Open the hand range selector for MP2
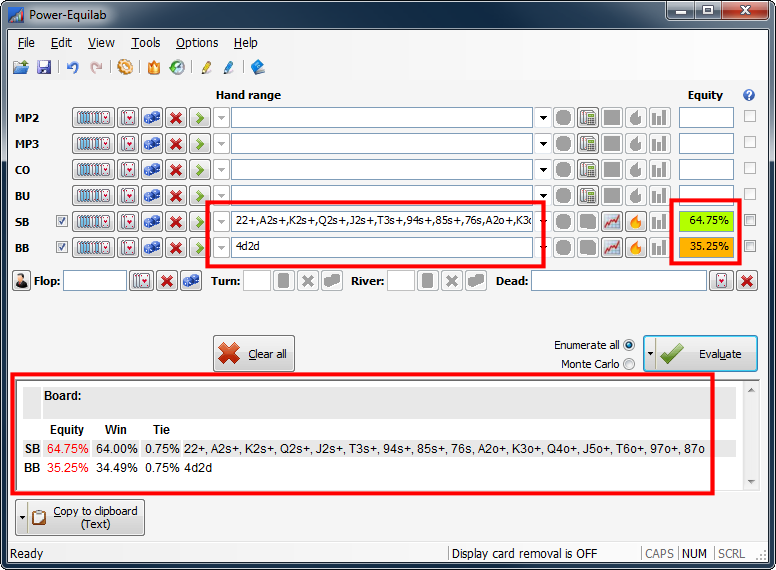The image size is (776, 570). pyautogui.click(x=94, y=118)
